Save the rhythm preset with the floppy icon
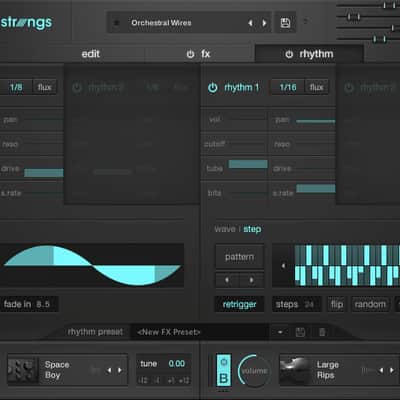 [x=300, y=332]
